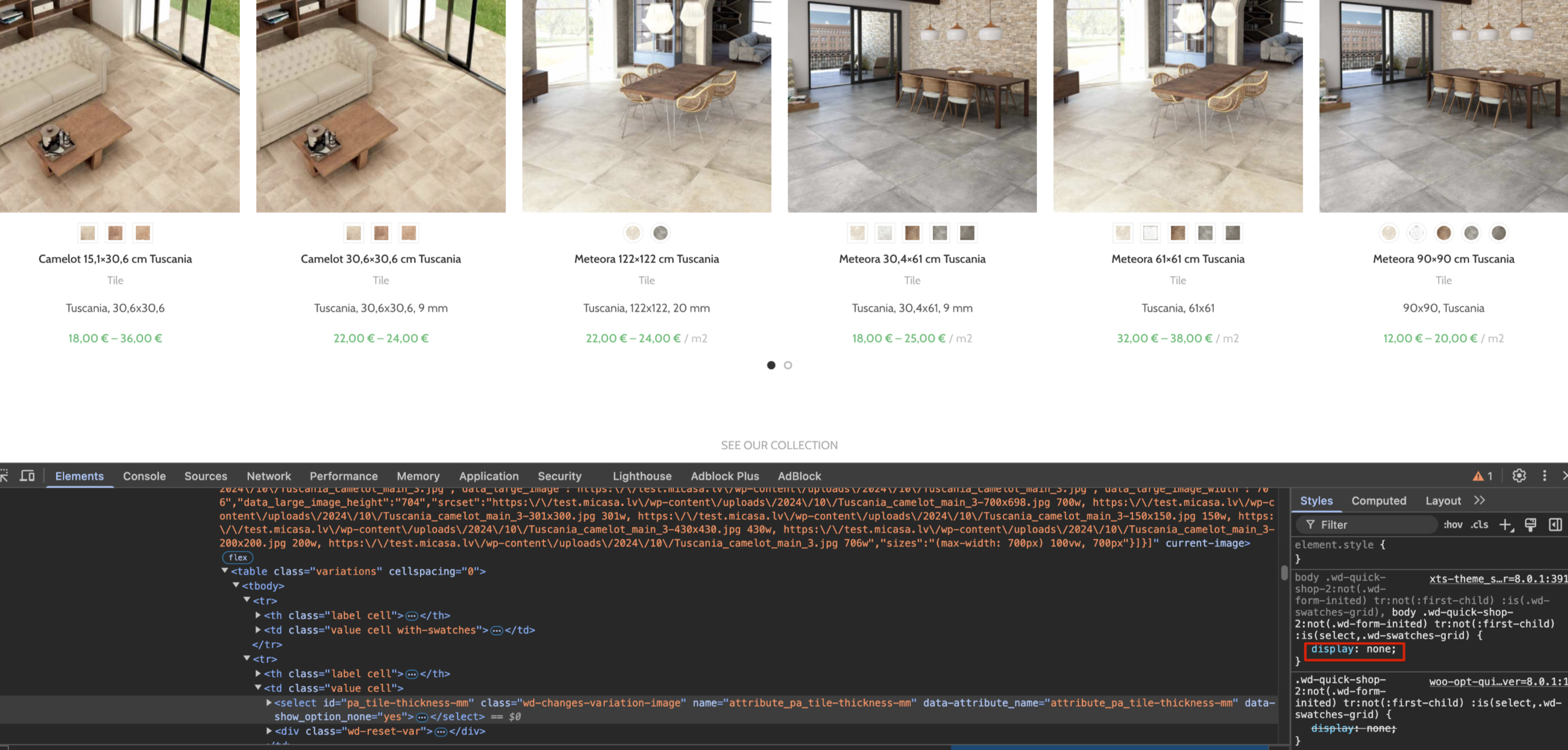The image size is (1568, 750).
Task: Expand the div wd-reset-var node
Action: click(x=269, y=731)
